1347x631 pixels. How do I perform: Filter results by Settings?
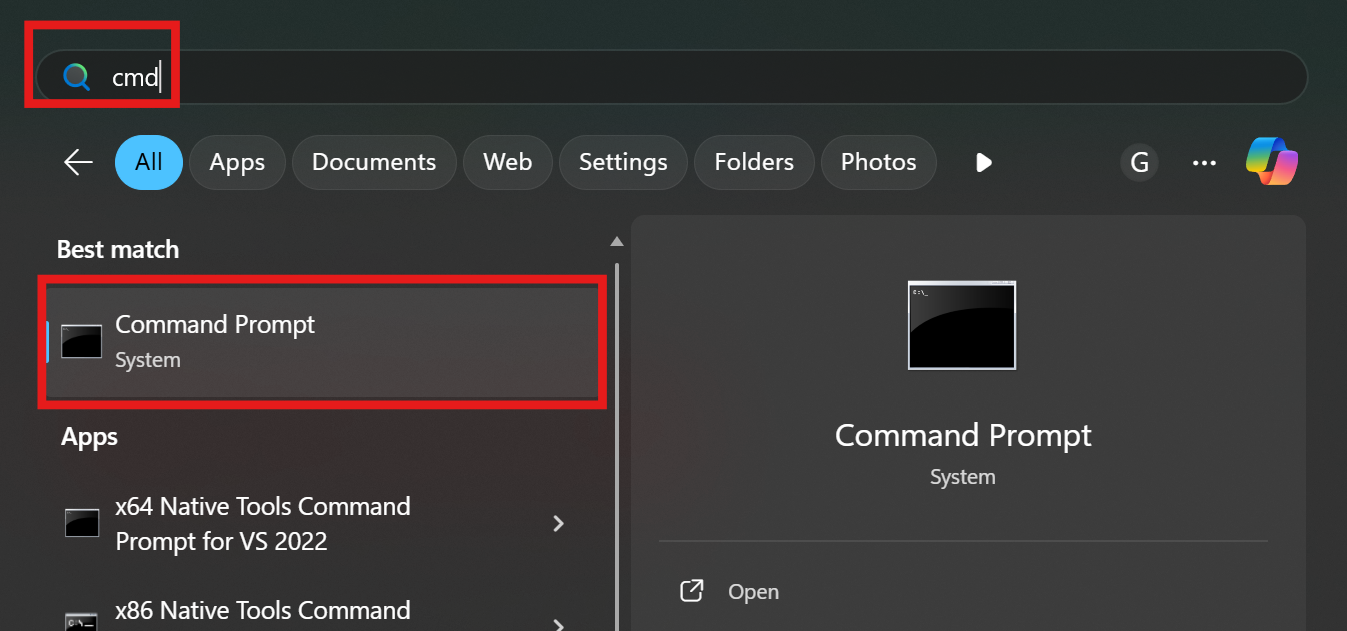[x=623, y=162]
